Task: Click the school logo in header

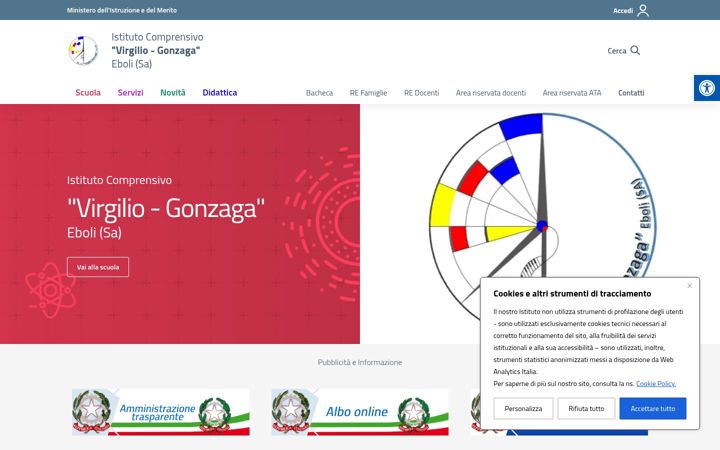Action: (83, 50)
